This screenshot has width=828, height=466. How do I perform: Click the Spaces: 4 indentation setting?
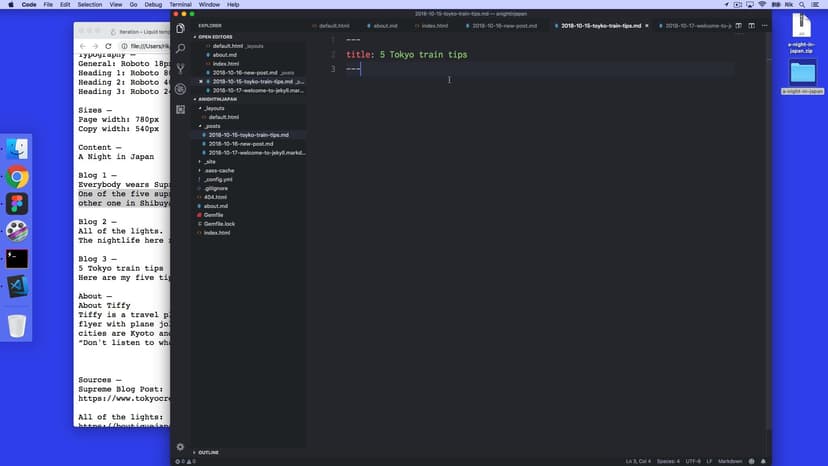(x=668, y=461)
